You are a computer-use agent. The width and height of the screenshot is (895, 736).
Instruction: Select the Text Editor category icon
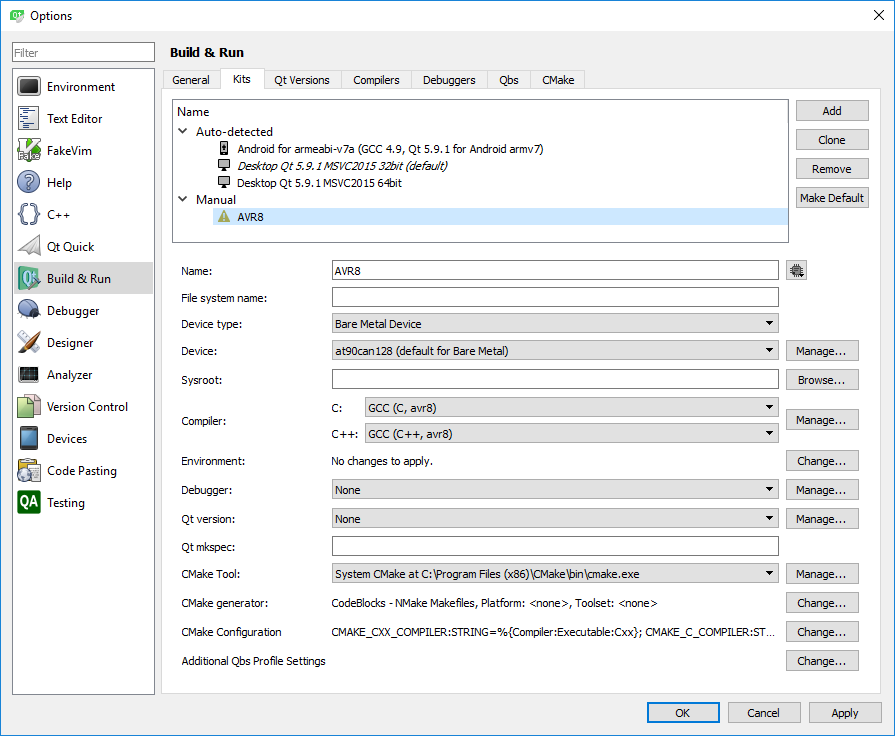[29, 119]
